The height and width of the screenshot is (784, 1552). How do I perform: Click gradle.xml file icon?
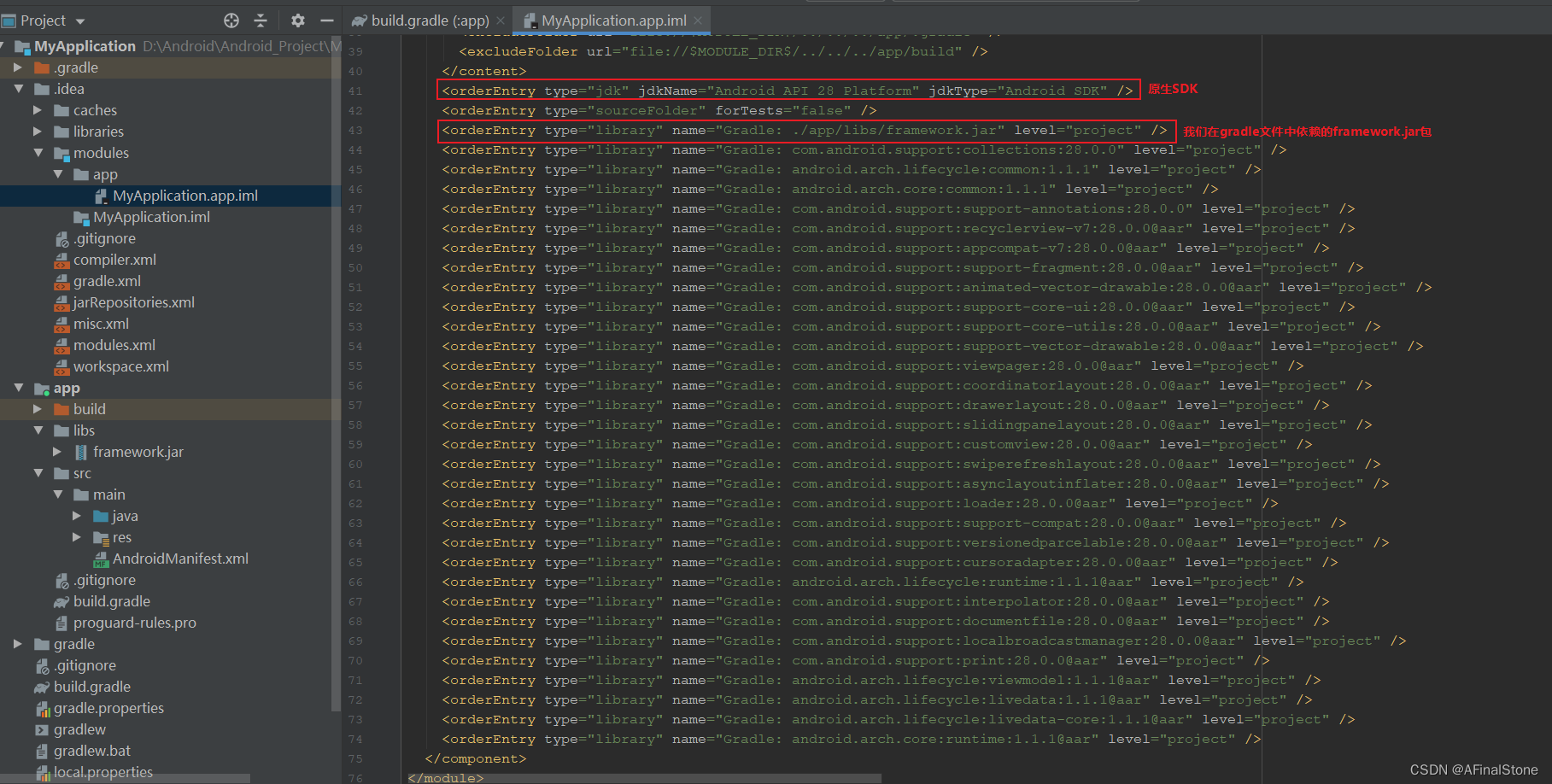point(61,281)
